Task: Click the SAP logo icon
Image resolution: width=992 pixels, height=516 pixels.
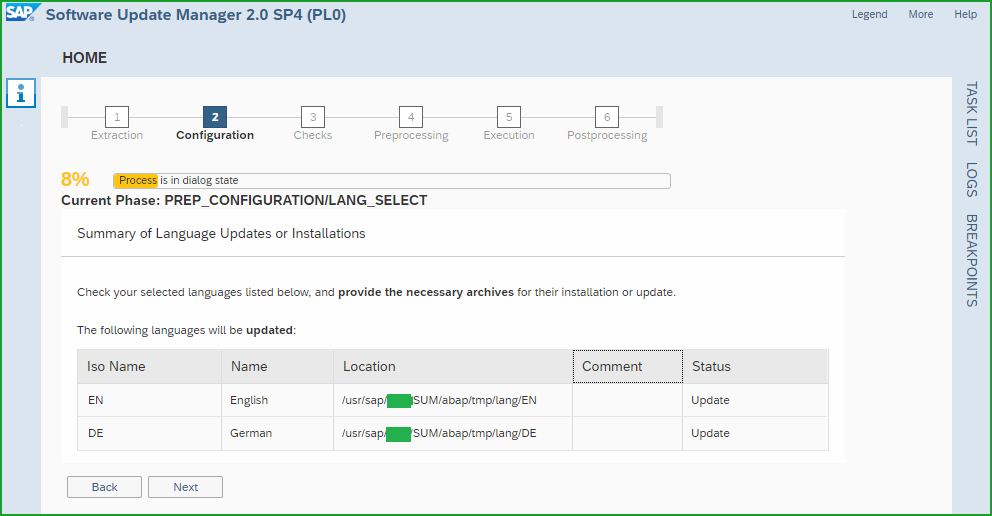Action: tap(22, 13)
